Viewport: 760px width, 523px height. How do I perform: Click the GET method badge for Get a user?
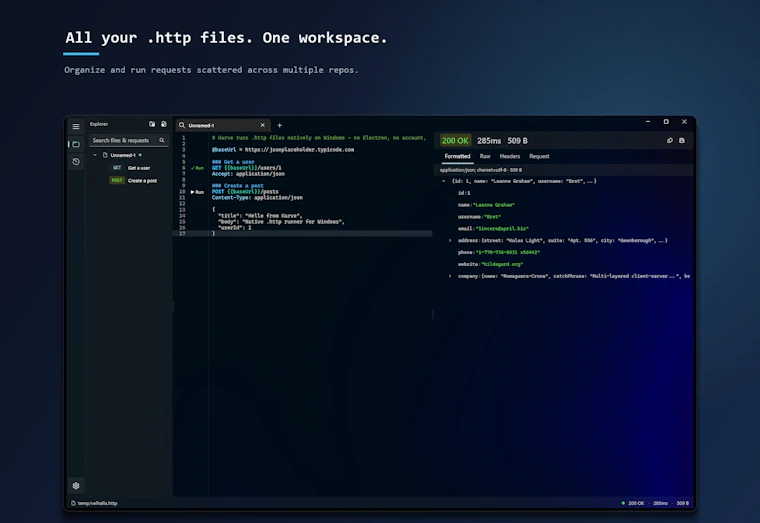[x=117, y=168]
